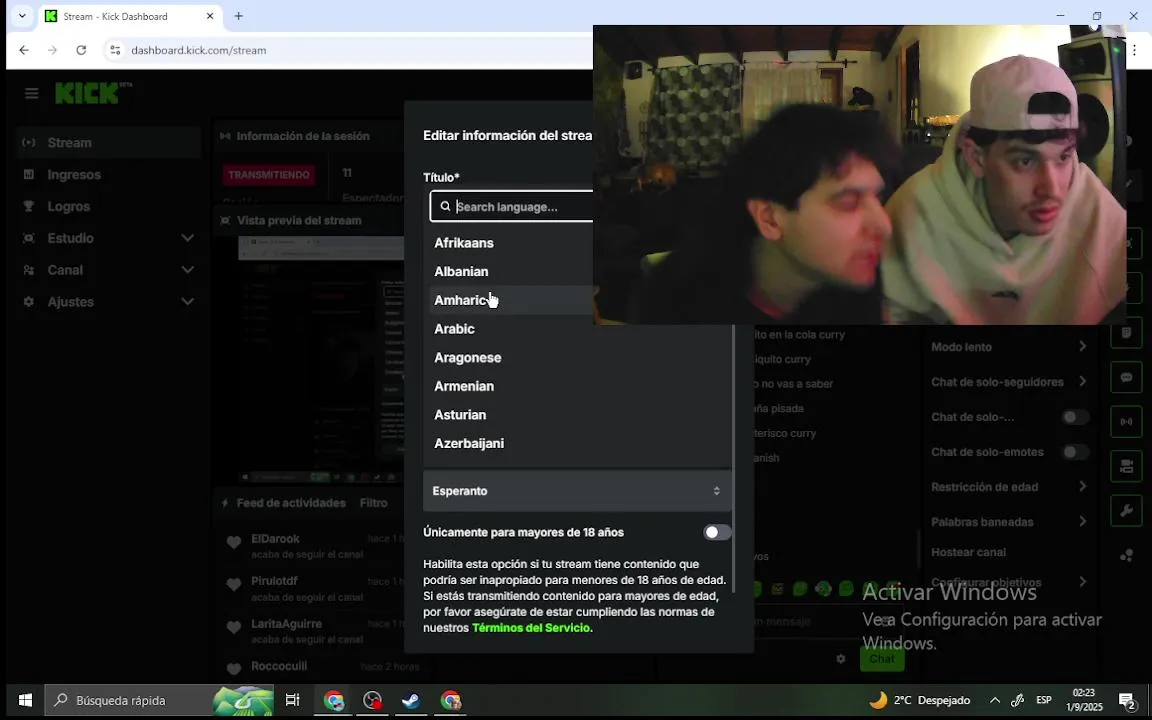Open the tab search dropdown arrow

[22, 16]
